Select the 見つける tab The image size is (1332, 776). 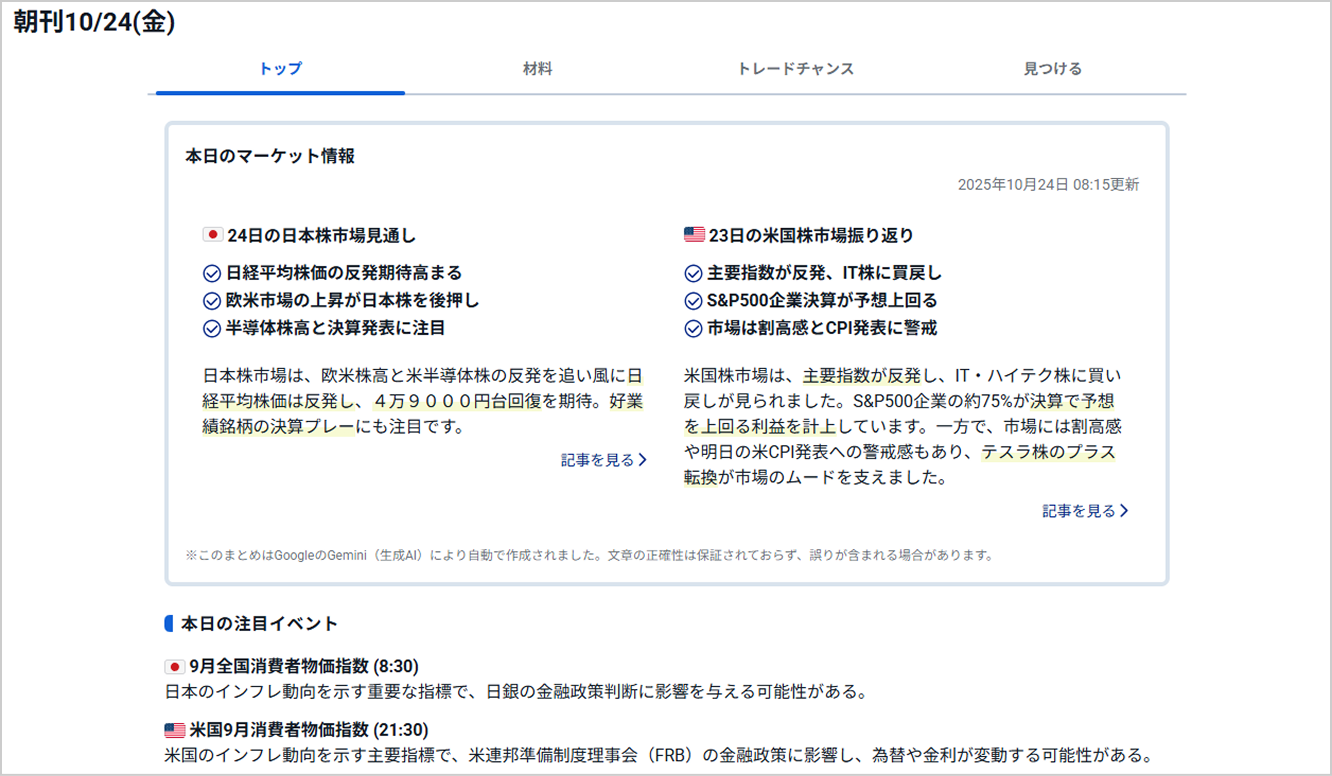pyautogui.click(x=1052, y=68)
